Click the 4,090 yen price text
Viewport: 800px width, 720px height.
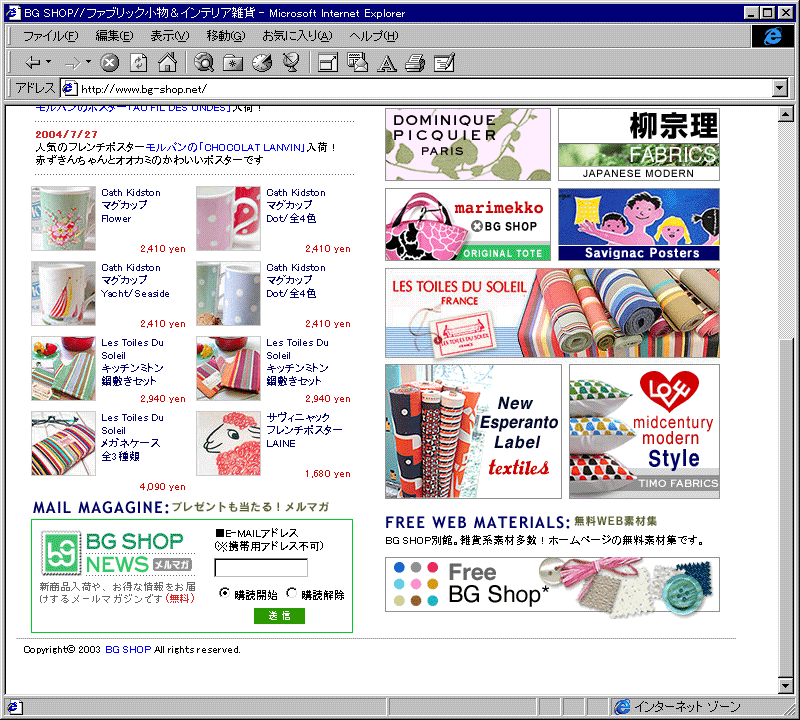162,487
